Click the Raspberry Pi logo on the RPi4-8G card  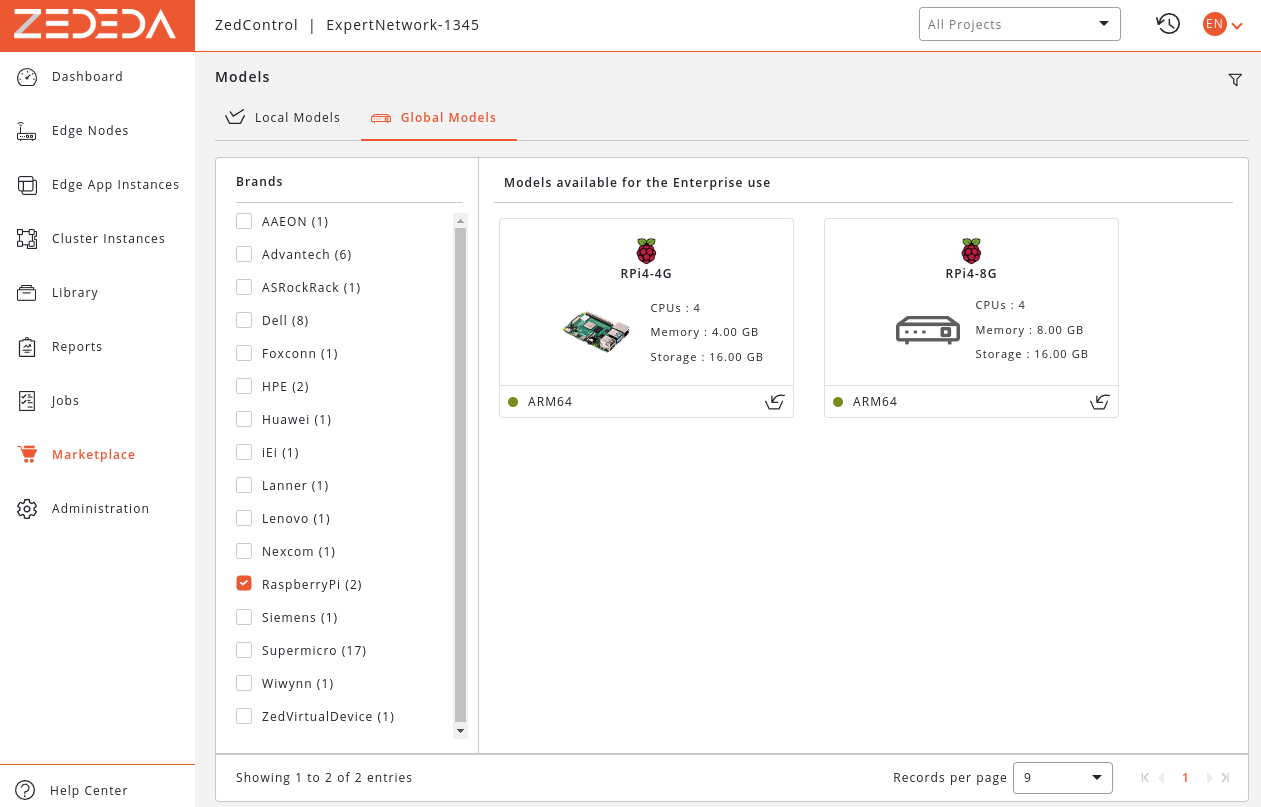(971, 250)
